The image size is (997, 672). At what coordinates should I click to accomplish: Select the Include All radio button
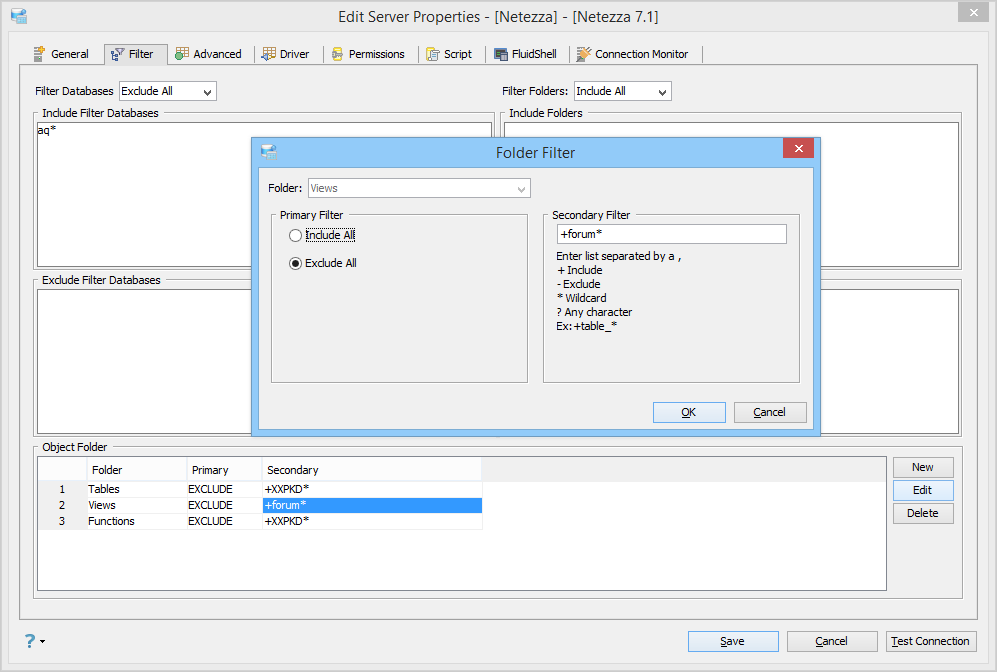click(x=295, y=235)
